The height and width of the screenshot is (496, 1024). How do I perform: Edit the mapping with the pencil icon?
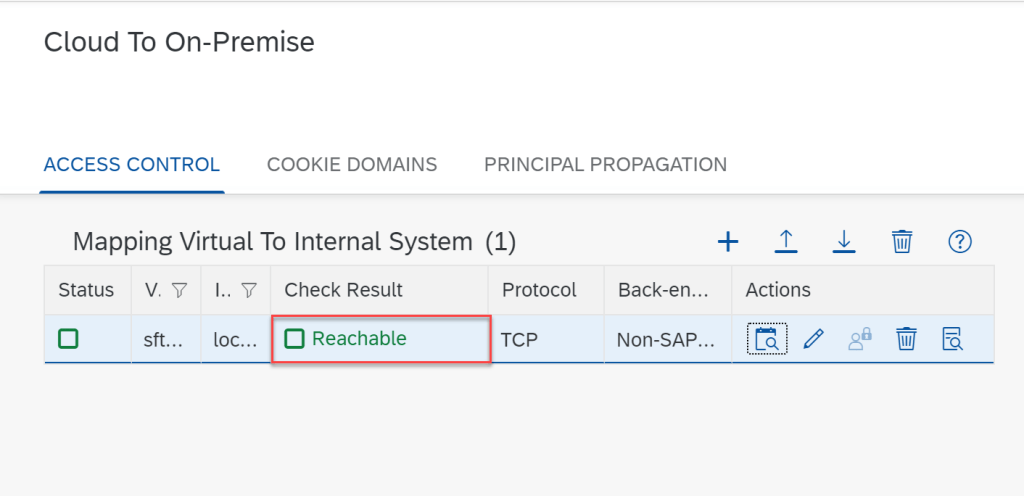[x=813, y=340]
